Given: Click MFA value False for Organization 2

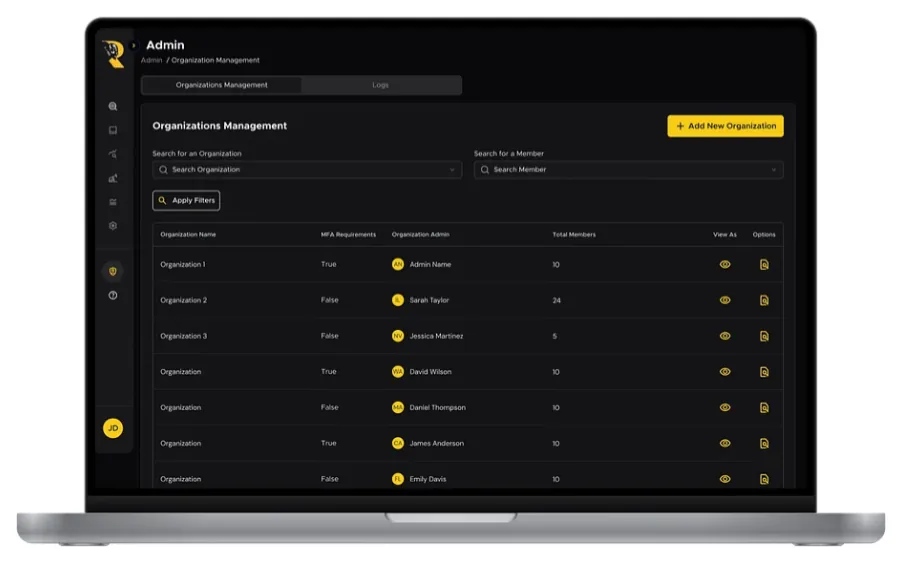Looking at the screenshot, I should pos(330,300).
